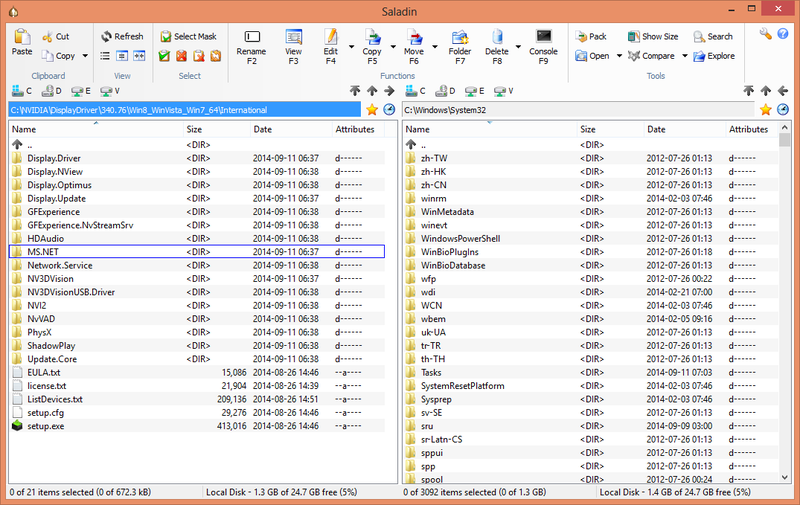The height and width of the screenshot is (505, 800).
Task: Open bookmarks star in left panel
Action: click(372, 110)
